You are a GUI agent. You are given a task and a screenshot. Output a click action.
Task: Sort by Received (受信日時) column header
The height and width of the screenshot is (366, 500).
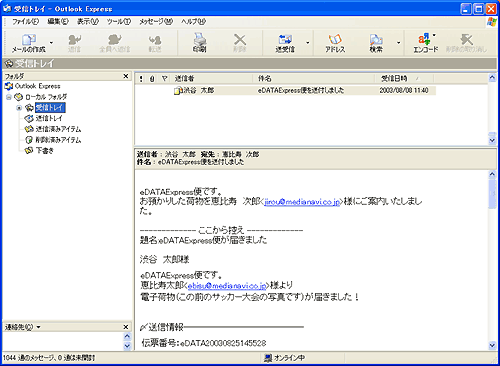(x=405, y=79)
